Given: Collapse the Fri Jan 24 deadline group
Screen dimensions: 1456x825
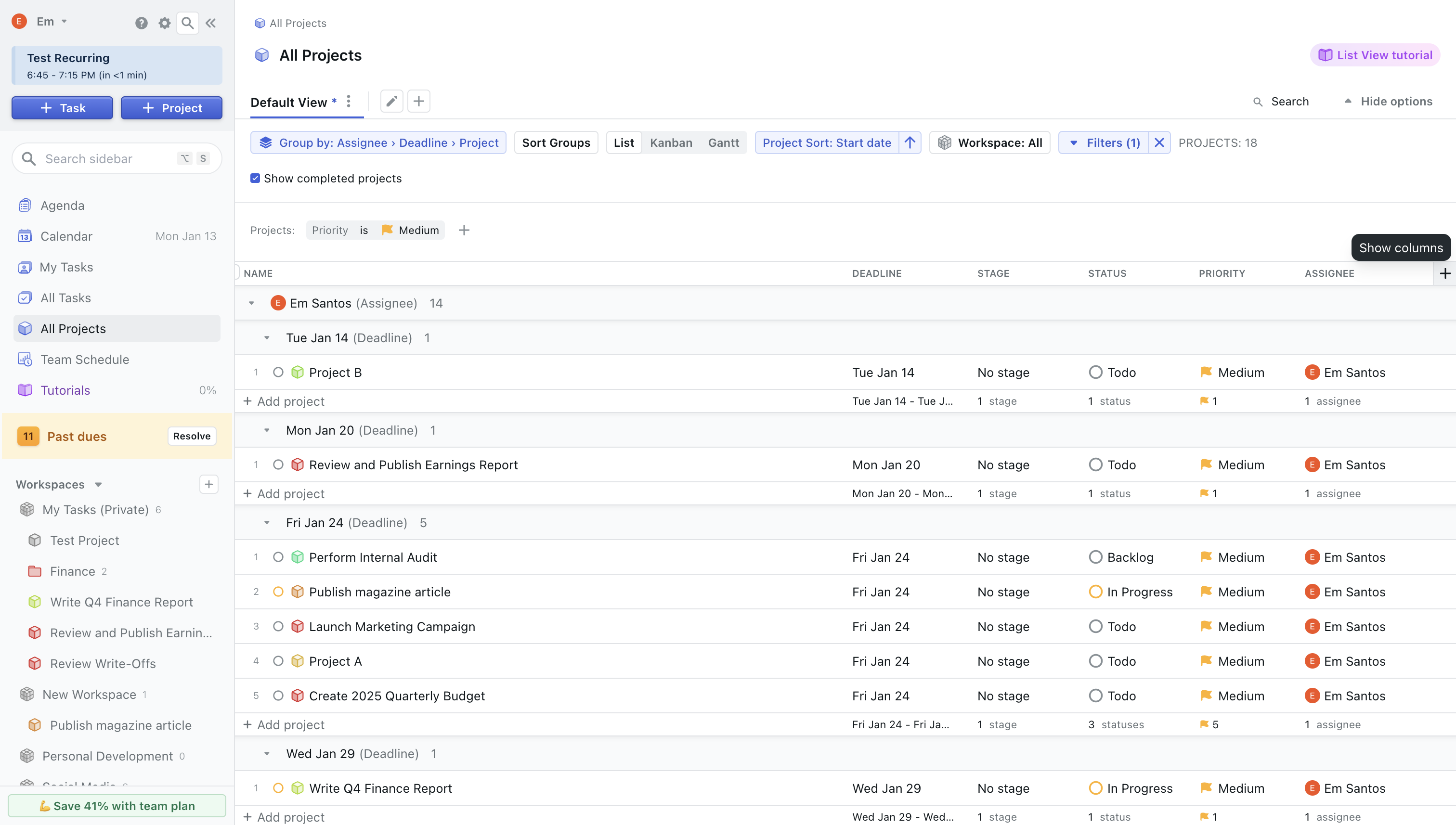Looking at the screenshot, I should click(x=266, y=522).
